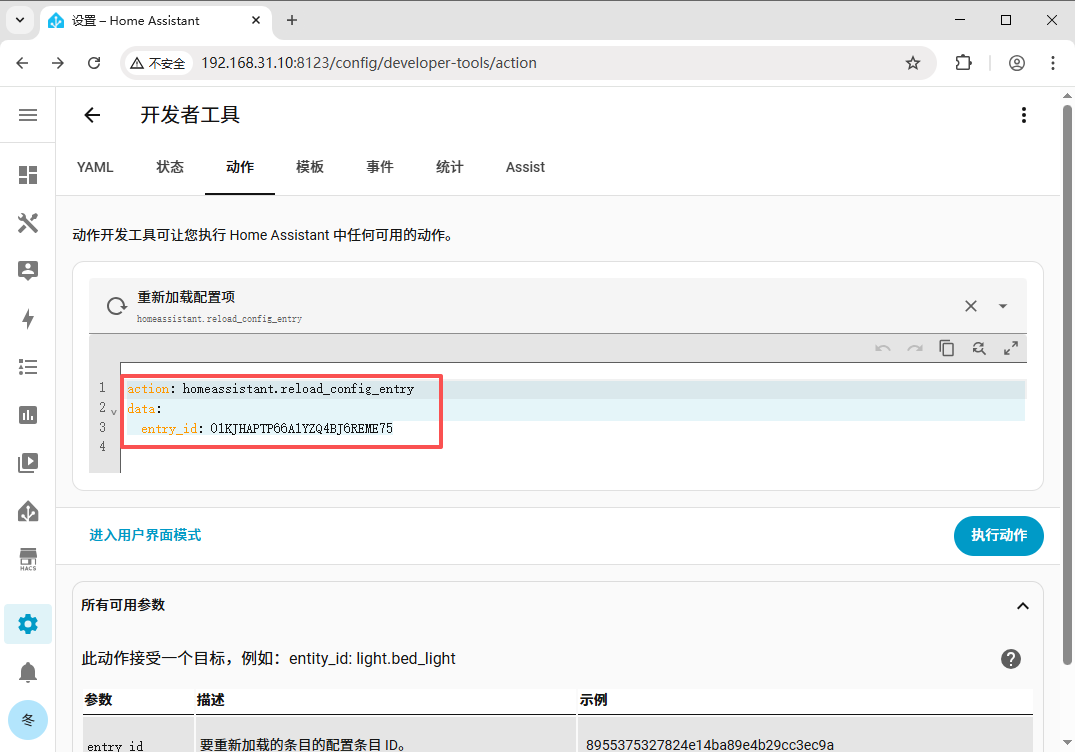Open the Media play sidebar icon
The image size is (1075, 752).
click(x=28, y=463)
